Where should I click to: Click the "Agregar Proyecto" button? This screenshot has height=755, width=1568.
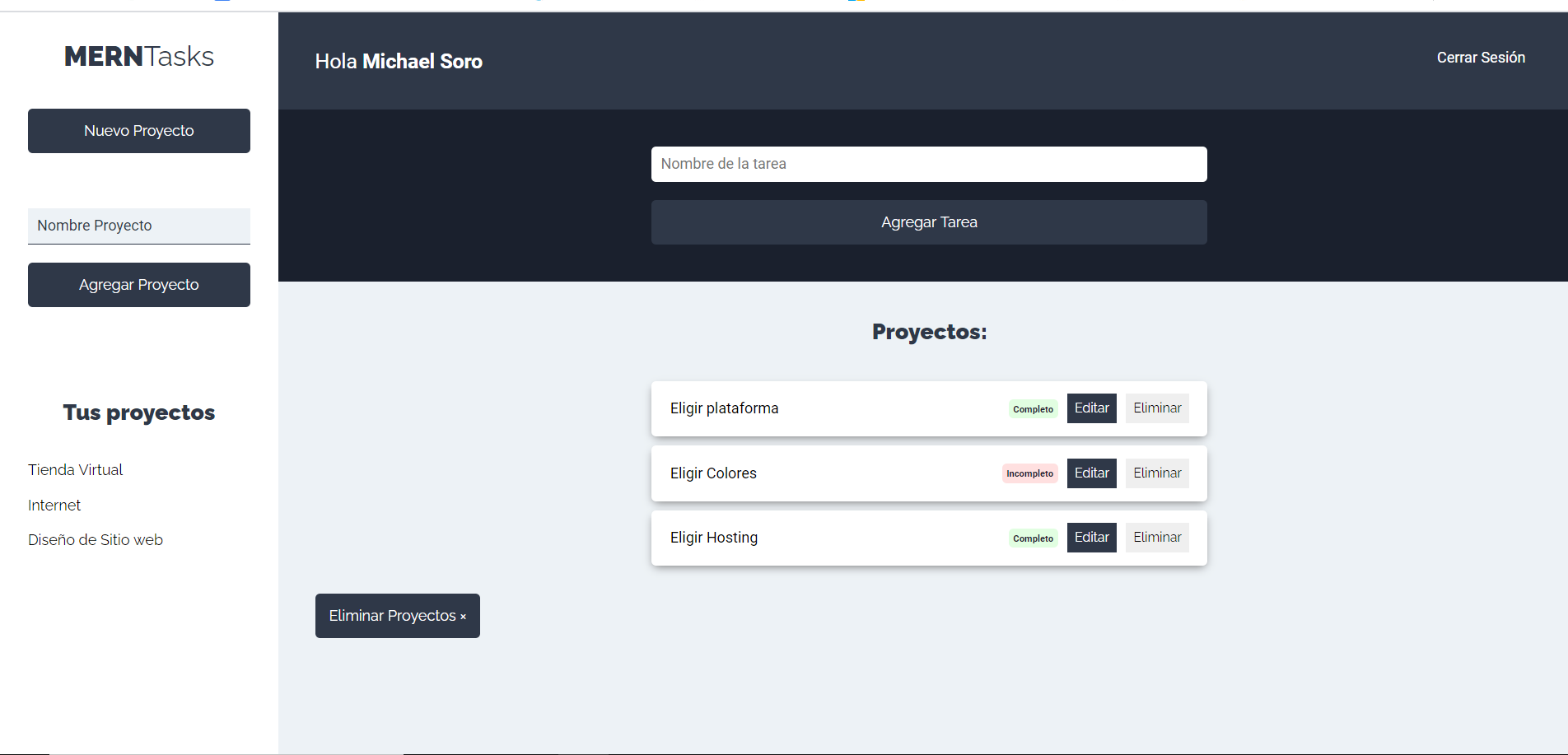[138, 284]
